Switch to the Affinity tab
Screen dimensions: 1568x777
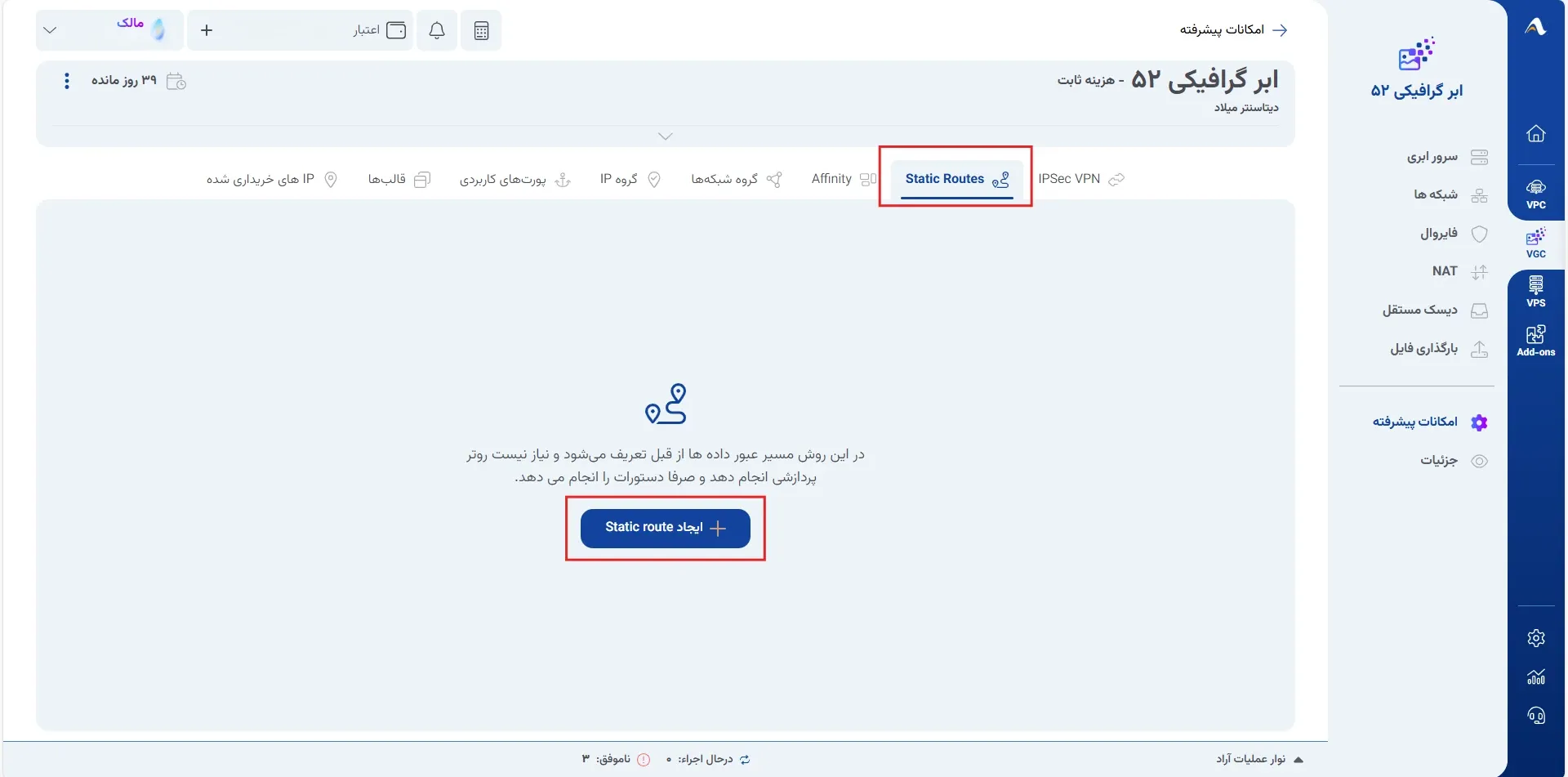844,179
